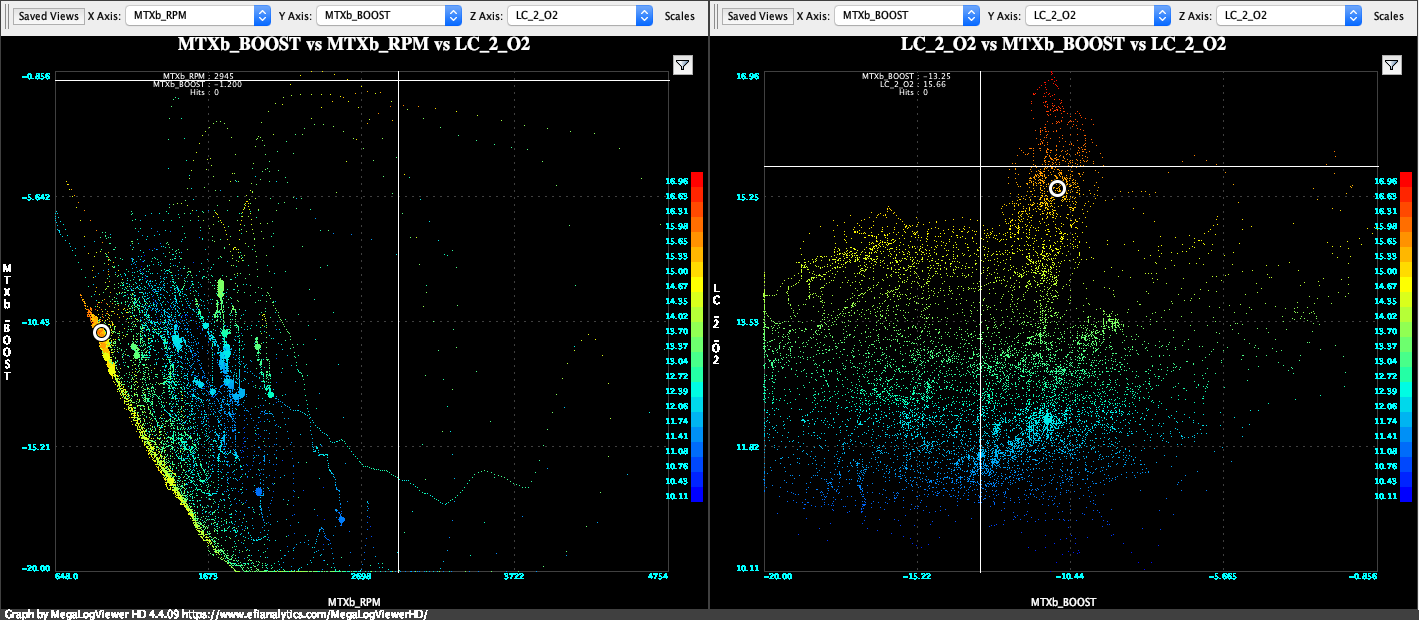Click the right plot's color gradient legend bar
Screen dimensions: 1419x620
[1406, 336]
